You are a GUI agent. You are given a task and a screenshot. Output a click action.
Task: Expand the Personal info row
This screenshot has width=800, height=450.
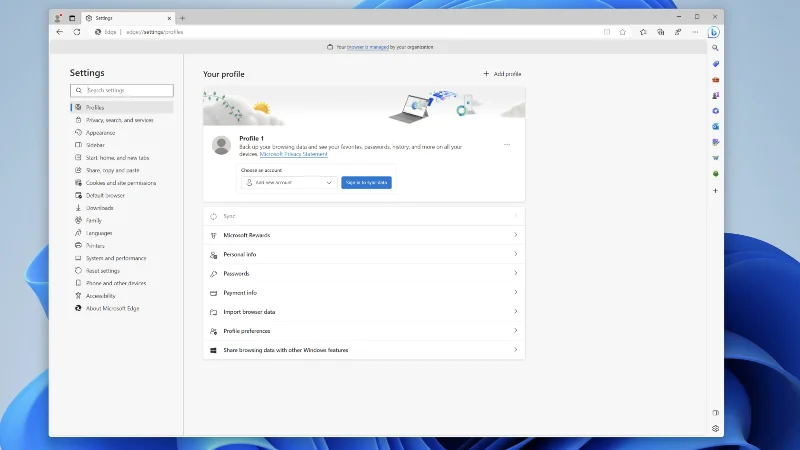pyautogui.click(x=364, y=254)
